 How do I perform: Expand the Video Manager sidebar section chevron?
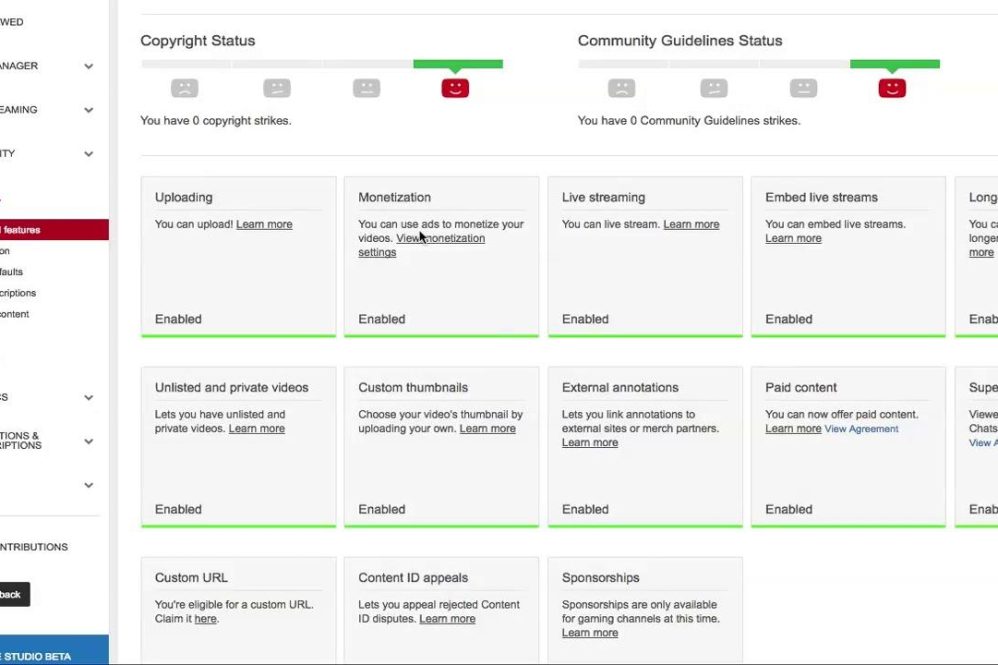pos(89,67)
